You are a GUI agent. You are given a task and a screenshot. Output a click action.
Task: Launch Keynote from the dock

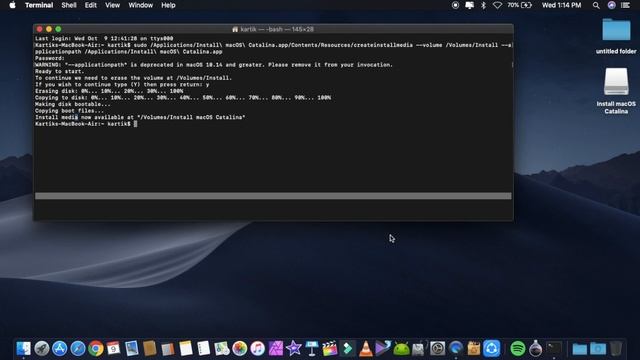[x=312, y=349]
